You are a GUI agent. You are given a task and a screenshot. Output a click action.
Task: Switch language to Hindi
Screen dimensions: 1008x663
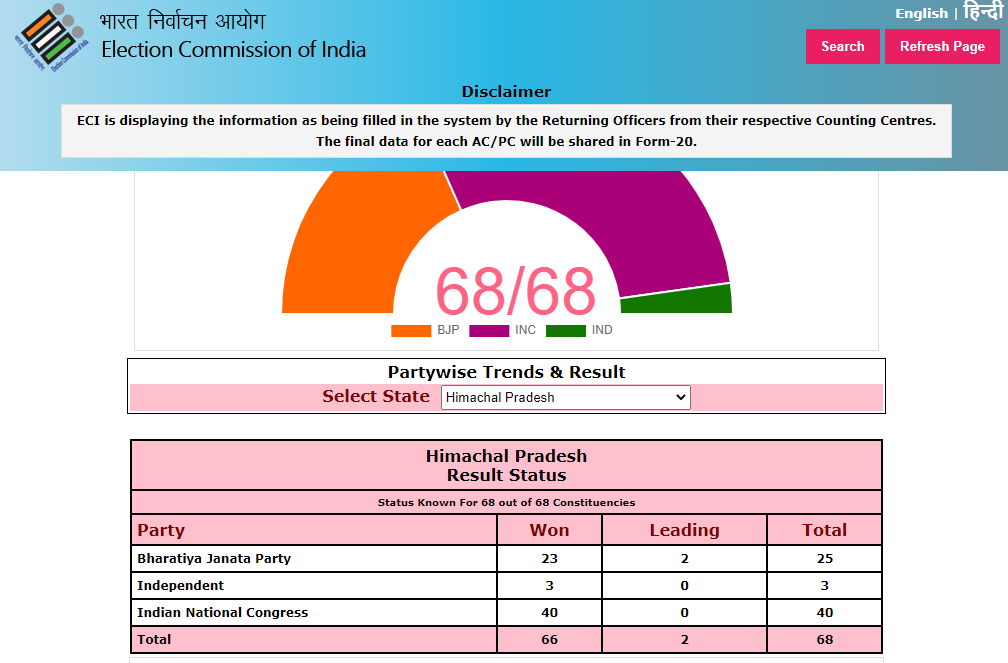(x=983, y=11)
